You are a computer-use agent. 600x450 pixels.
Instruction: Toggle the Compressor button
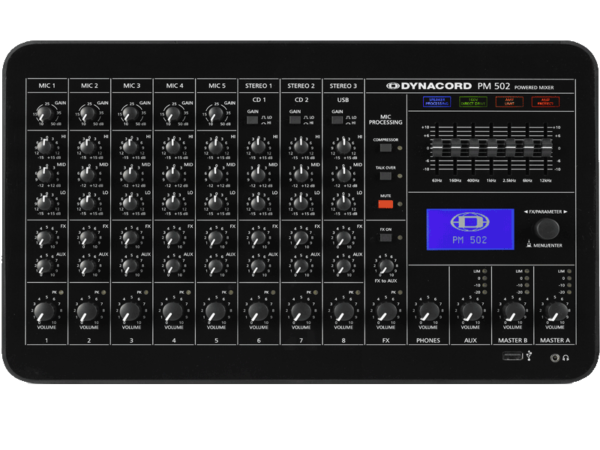click(x=385, y=148)
